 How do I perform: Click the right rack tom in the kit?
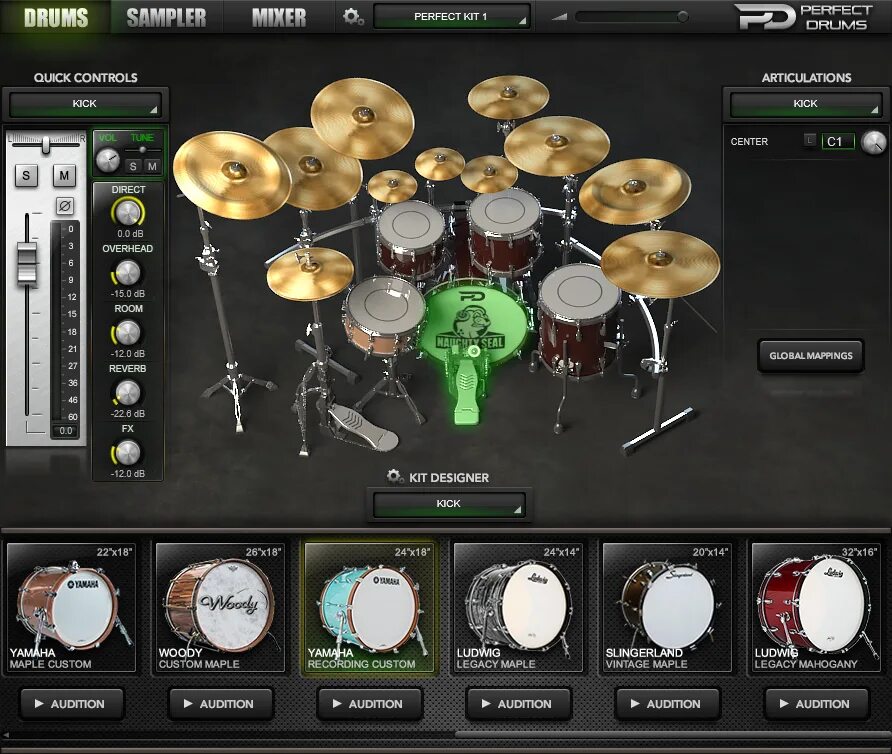point(505,229)
